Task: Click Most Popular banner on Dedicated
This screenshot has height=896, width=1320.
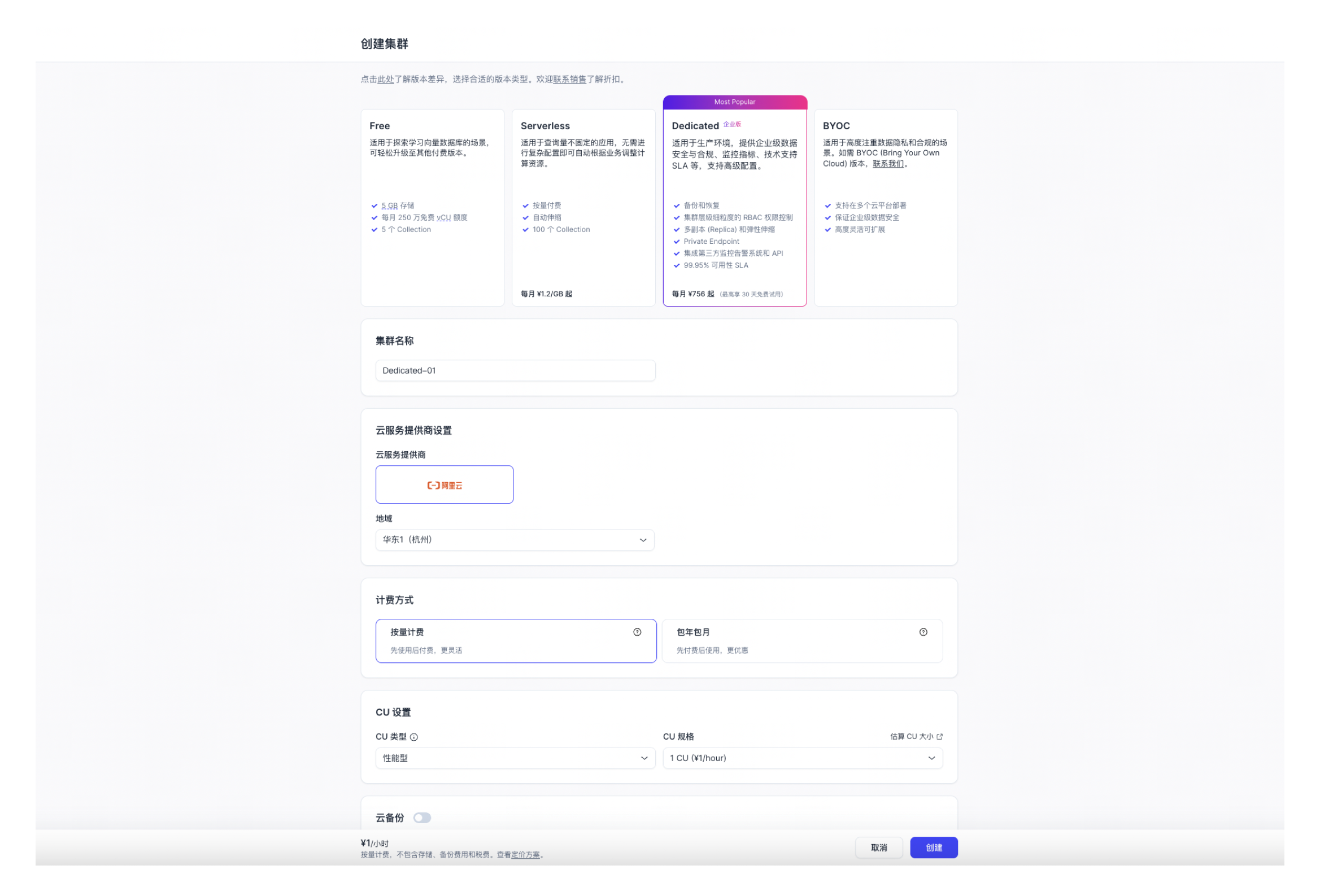Action: (734, 102)
